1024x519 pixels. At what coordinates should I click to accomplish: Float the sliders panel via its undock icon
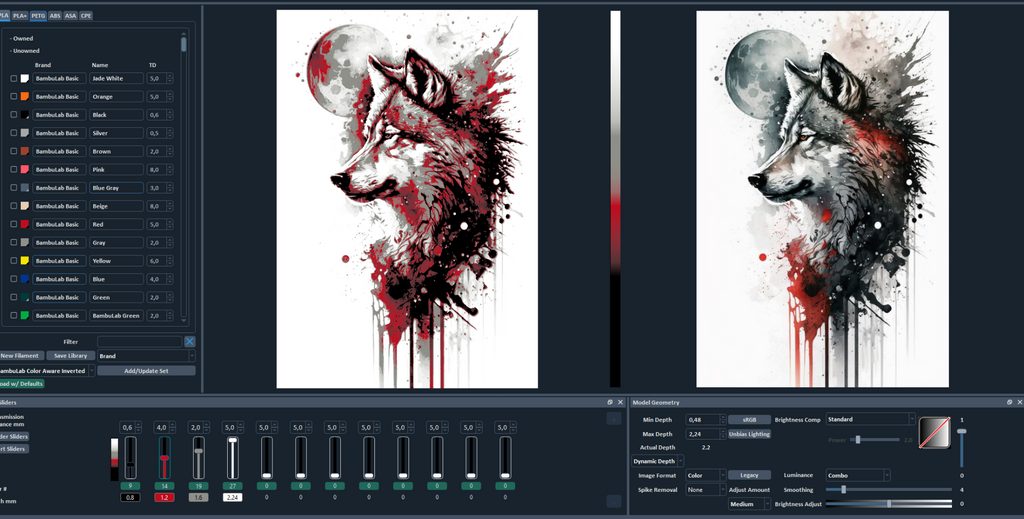610,402
